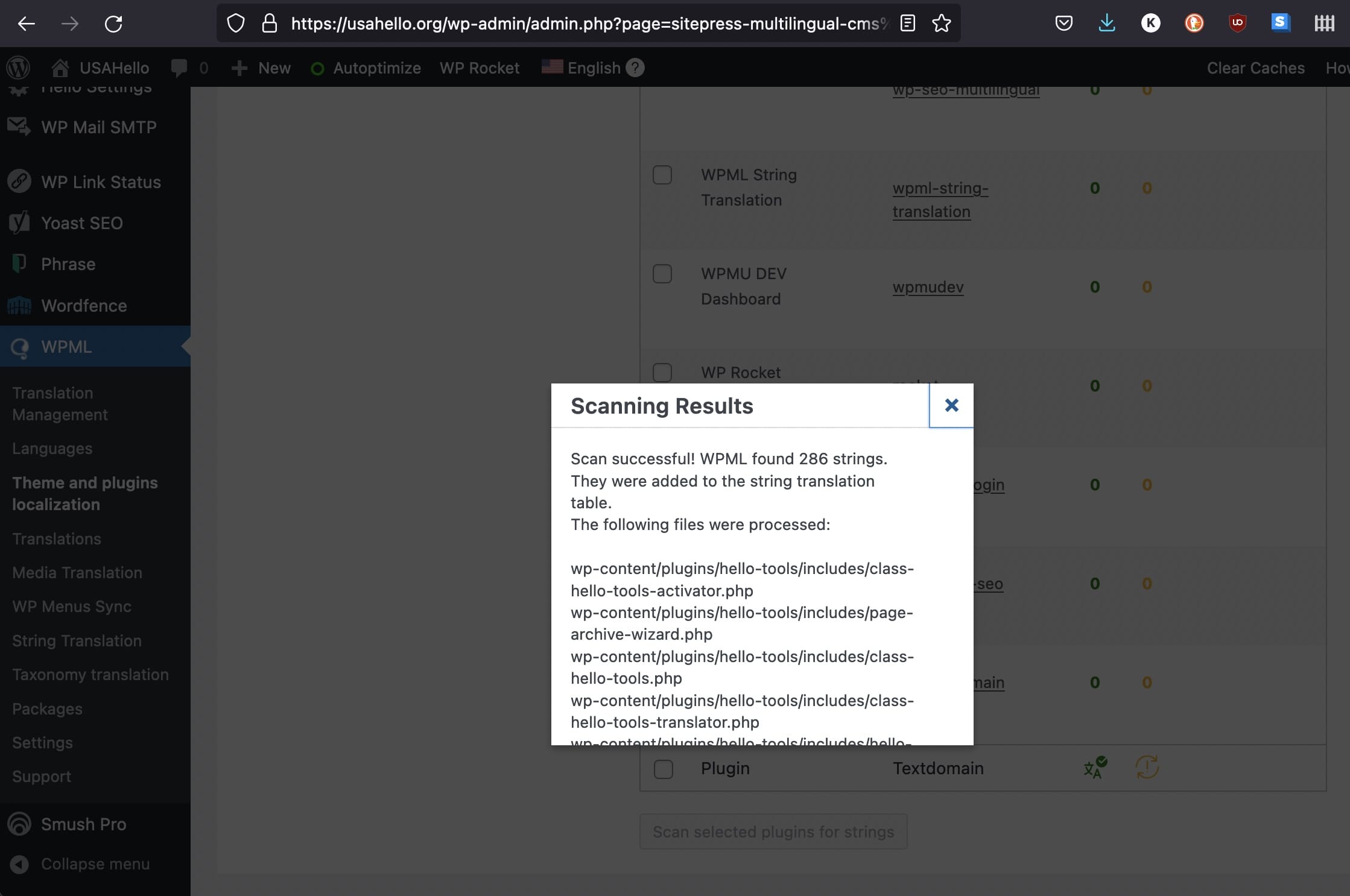Open Phrase sidebar menu

click(x=95, y=264)
